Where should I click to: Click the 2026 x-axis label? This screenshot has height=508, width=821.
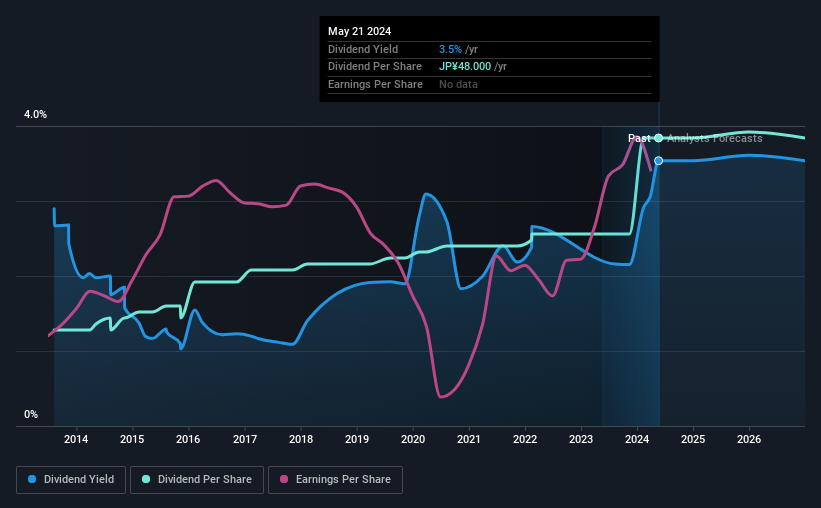point(749,439)
